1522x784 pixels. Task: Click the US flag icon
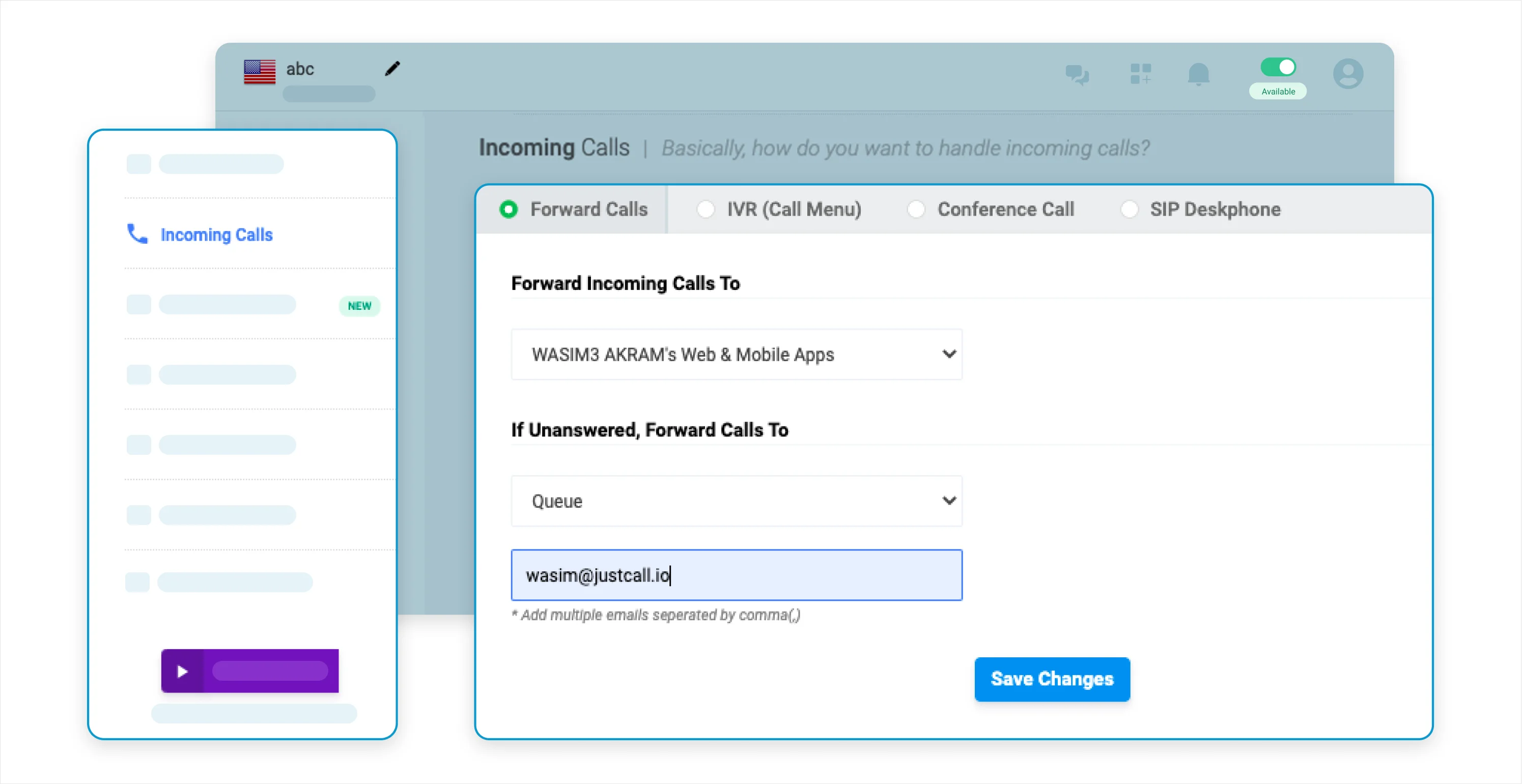260,72
